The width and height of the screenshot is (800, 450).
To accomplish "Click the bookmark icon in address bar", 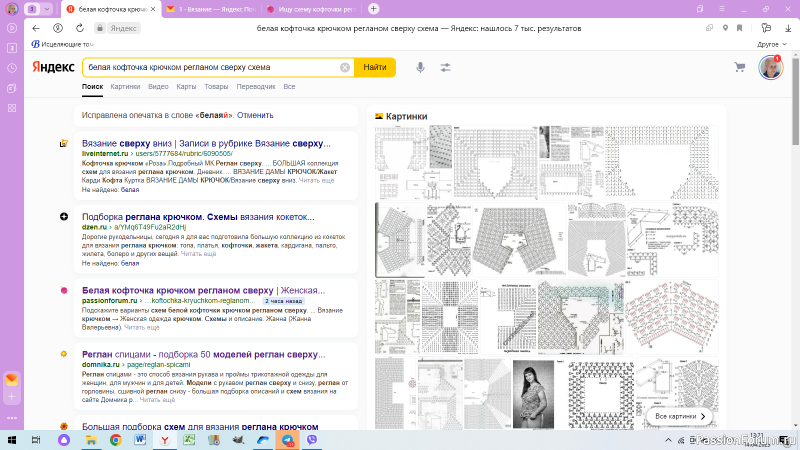I will point(739,29).
